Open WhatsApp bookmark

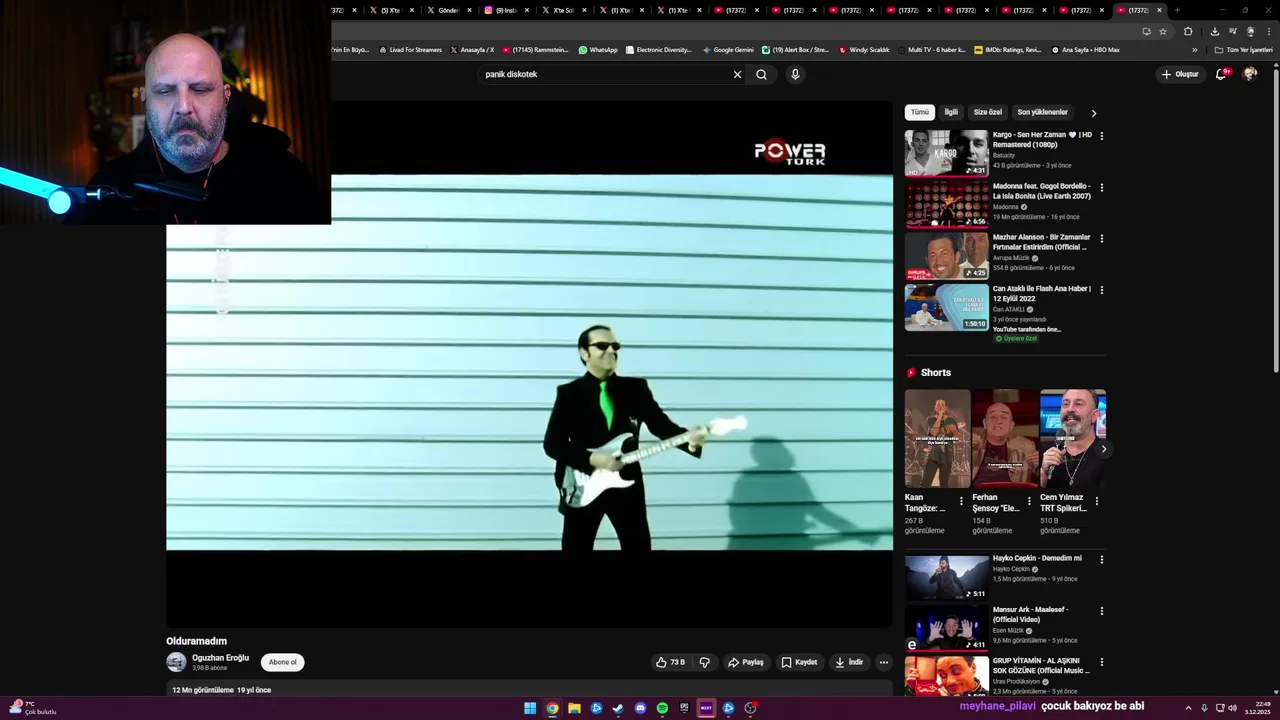(598, 50)
